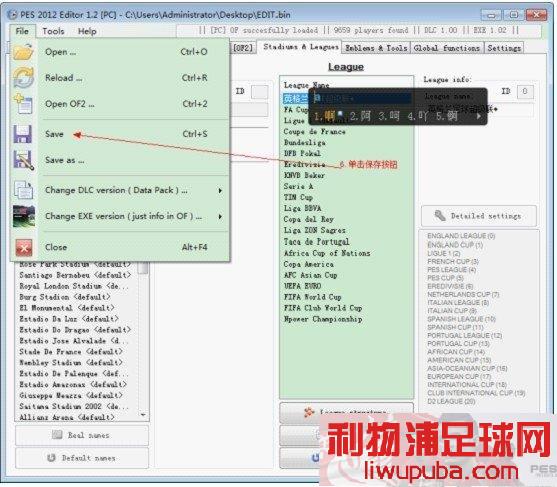Show more IME character candidates arrow

click(478, 116)
